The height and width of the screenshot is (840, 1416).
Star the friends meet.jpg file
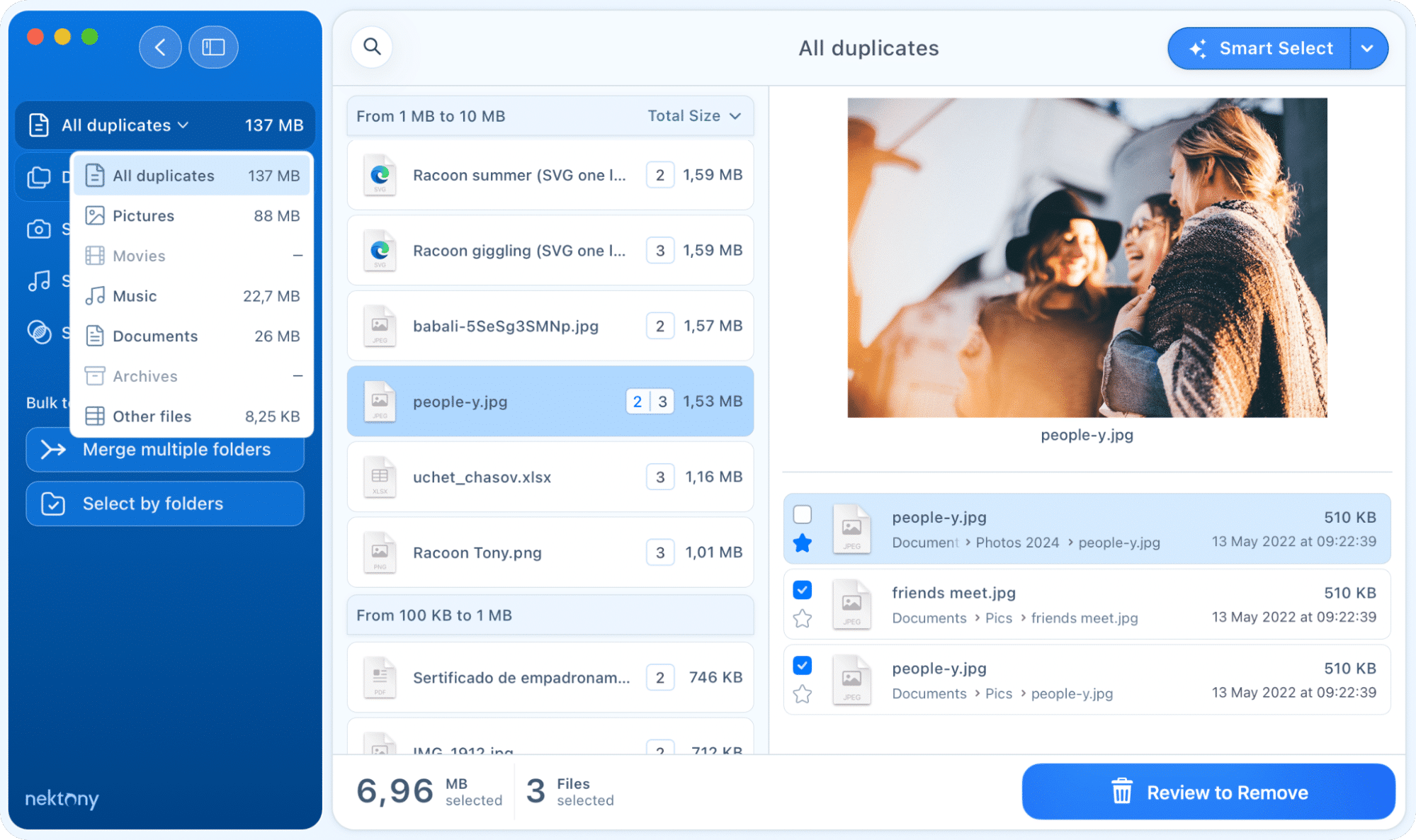pos(802,618)
